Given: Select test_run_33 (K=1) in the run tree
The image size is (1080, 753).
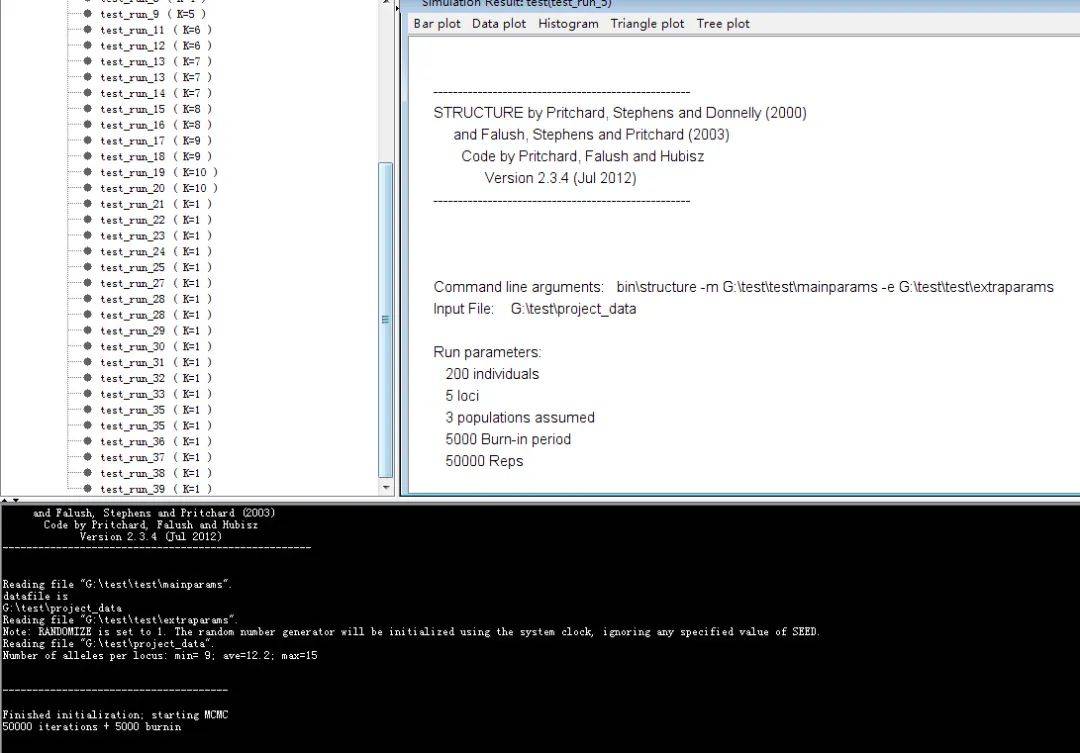Looking at the screenshot, I should 156,394.
